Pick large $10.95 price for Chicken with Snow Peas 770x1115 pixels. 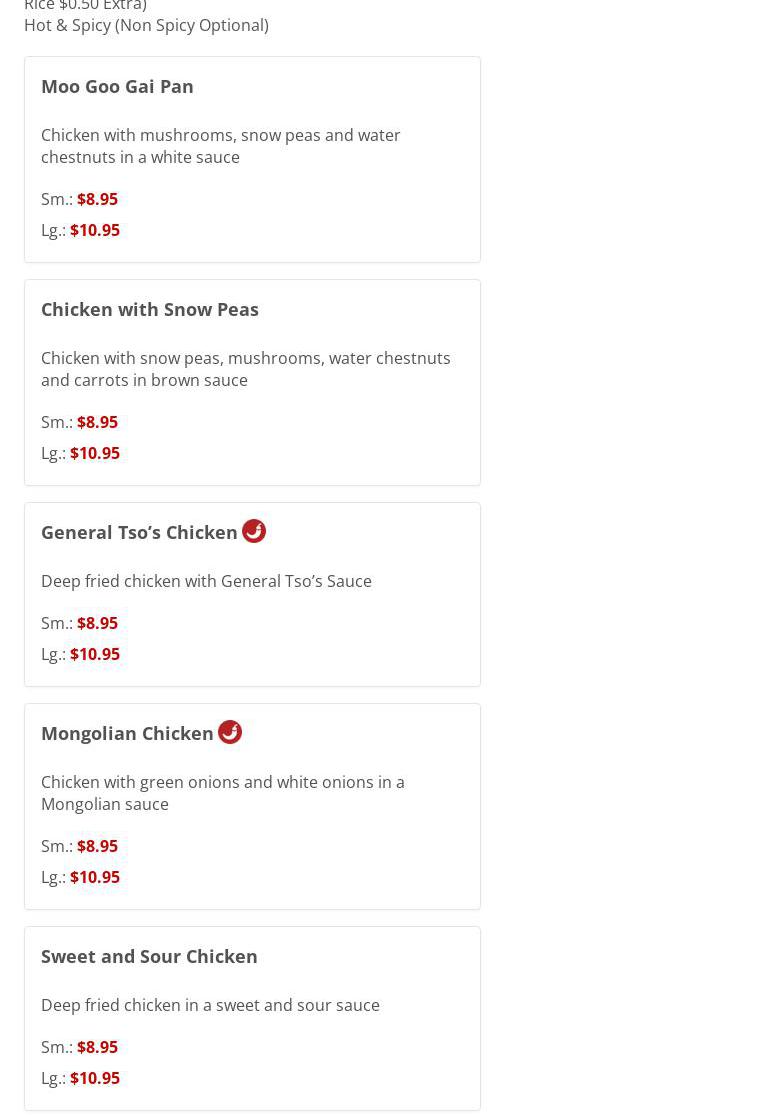tap(95, 453)
